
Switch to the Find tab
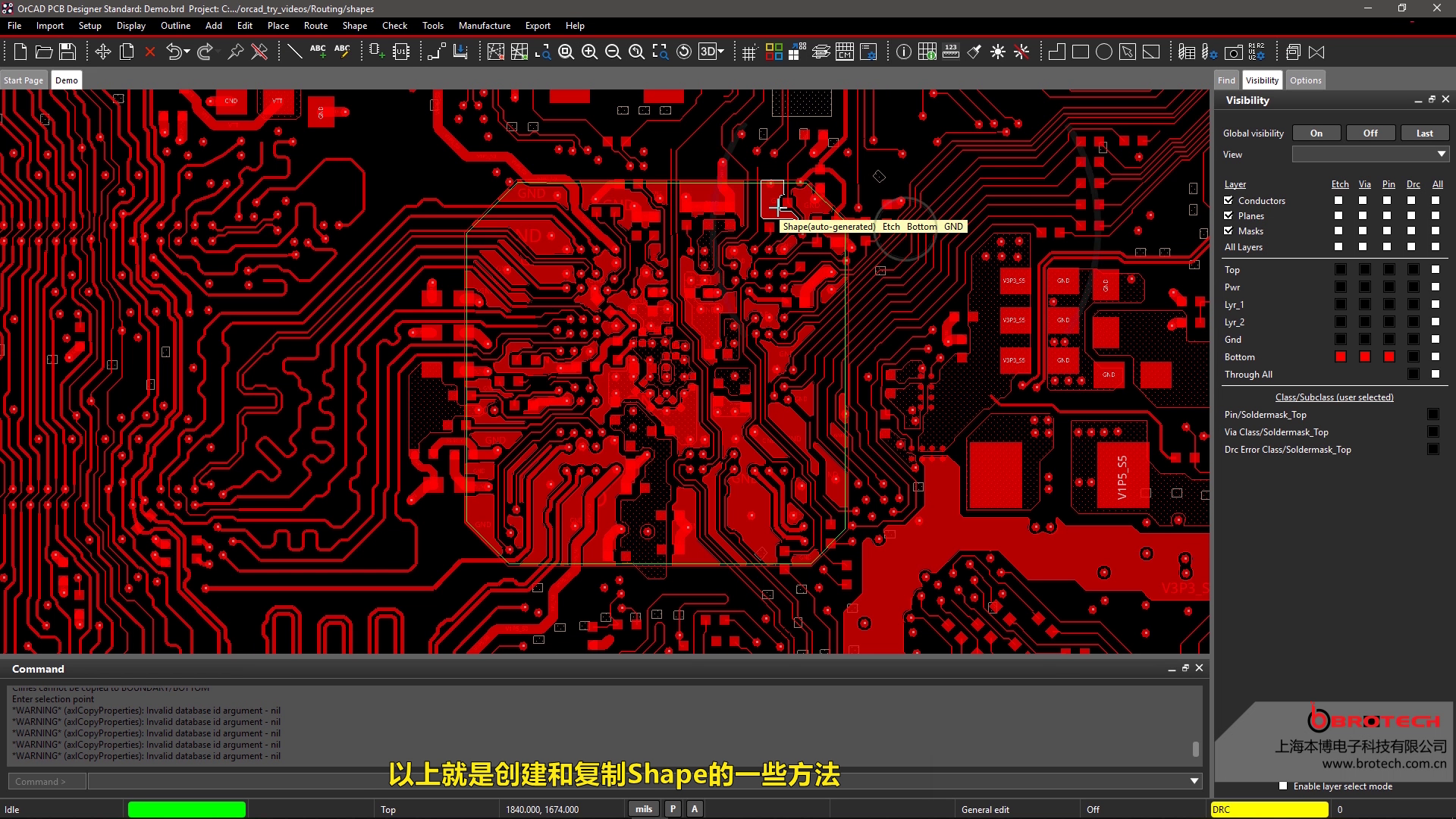(1226, 80)
